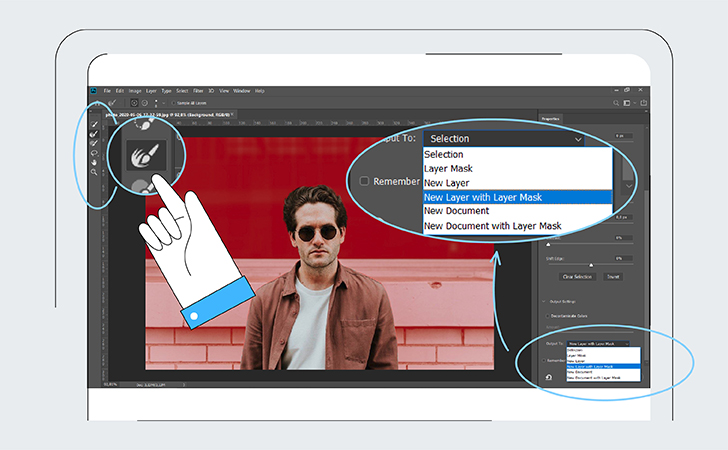
Task: Choose New Layer with Layer Mask option
Action: (483, 197)
